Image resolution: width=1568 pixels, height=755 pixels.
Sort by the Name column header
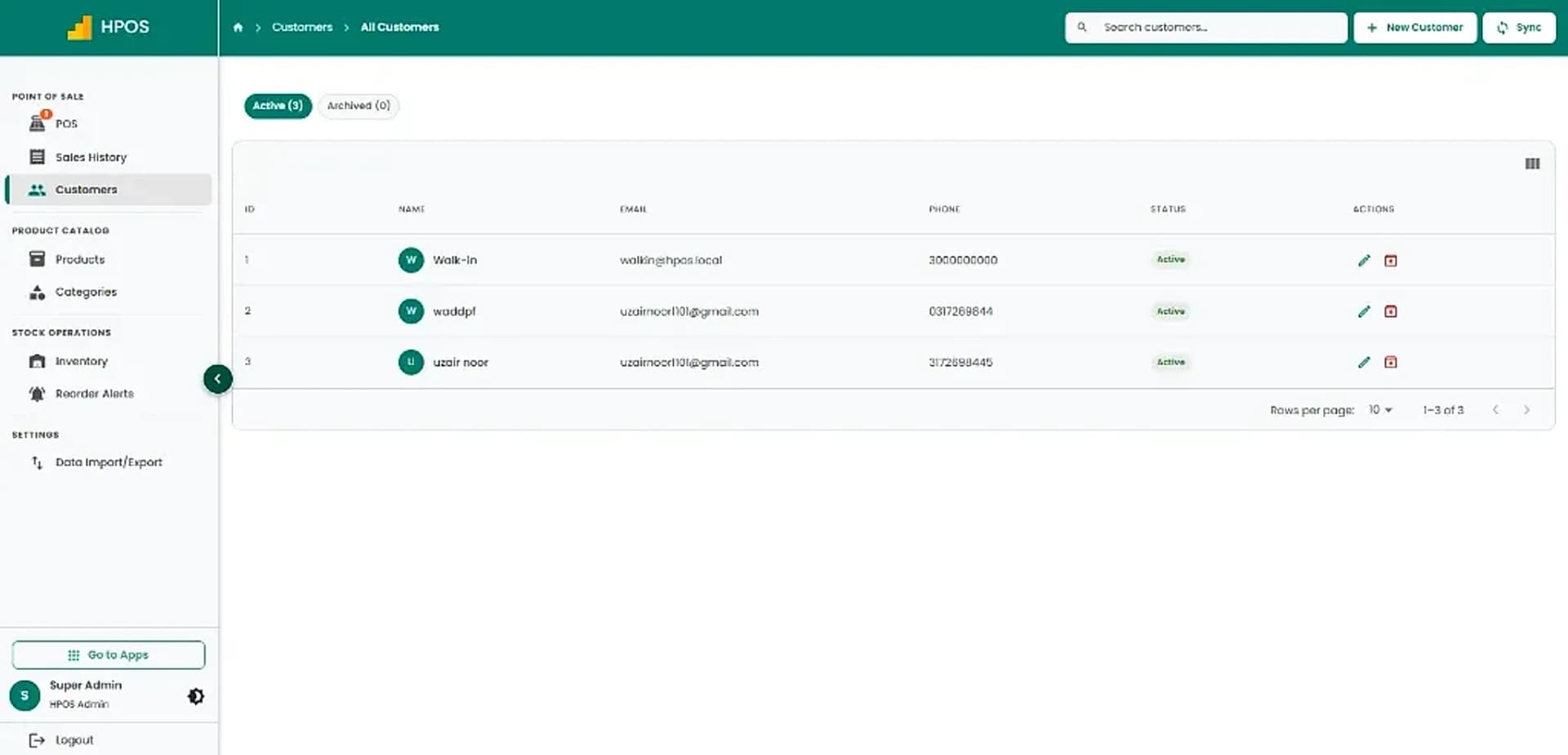pos(412,209)
